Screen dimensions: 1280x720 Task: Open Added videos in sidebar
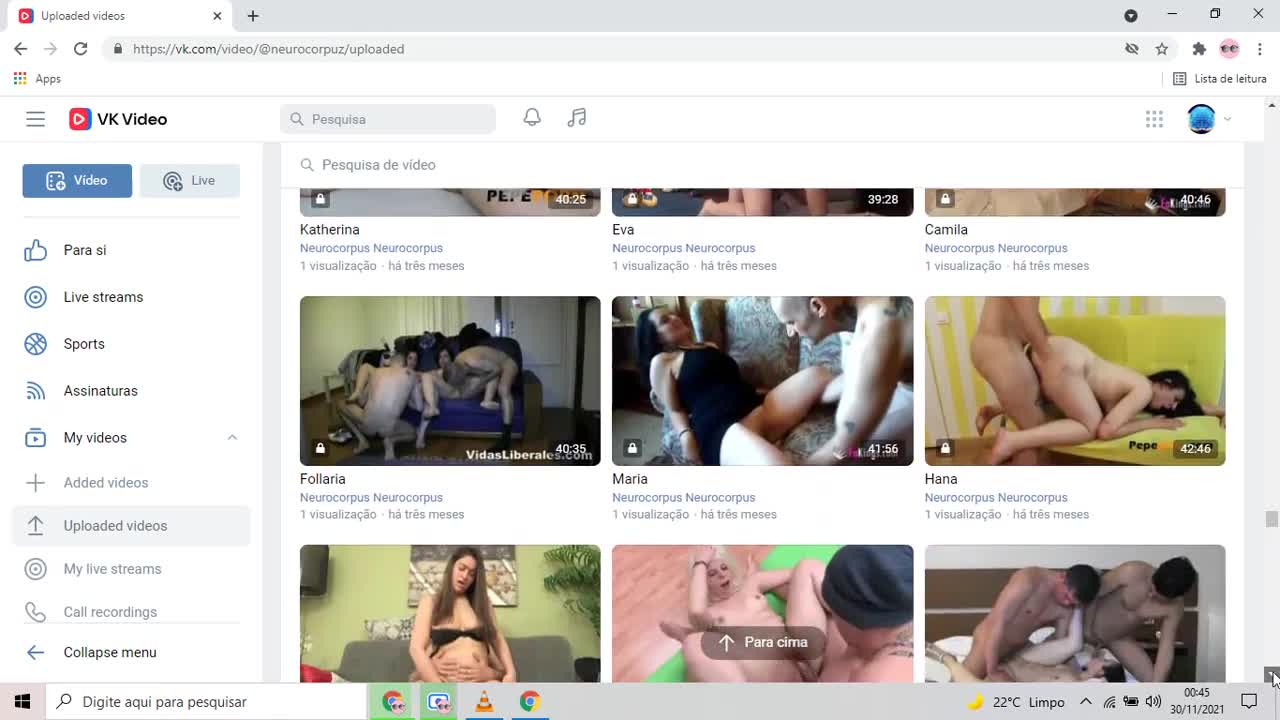coord(105,483)
